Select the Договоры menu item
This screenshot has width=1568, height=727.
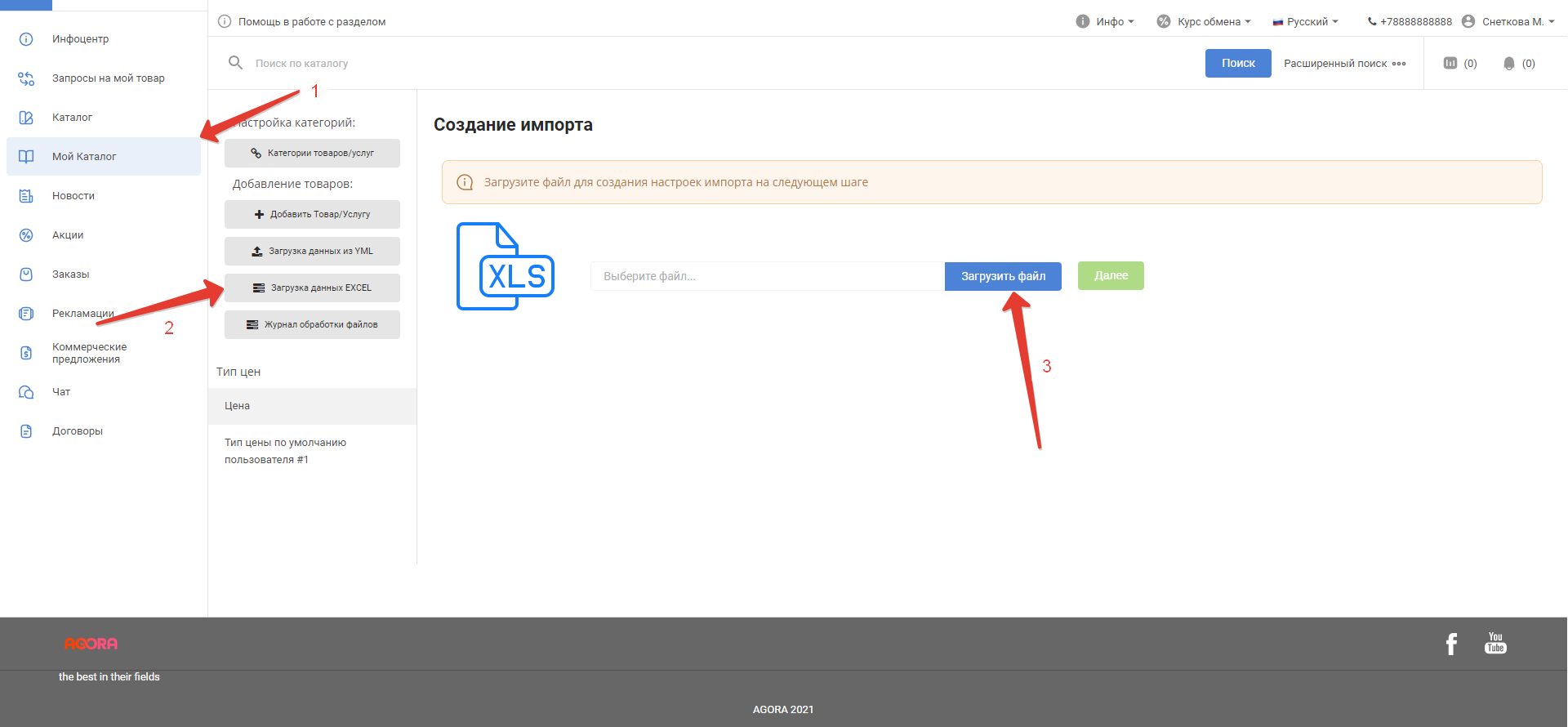[x=78, y=431]
